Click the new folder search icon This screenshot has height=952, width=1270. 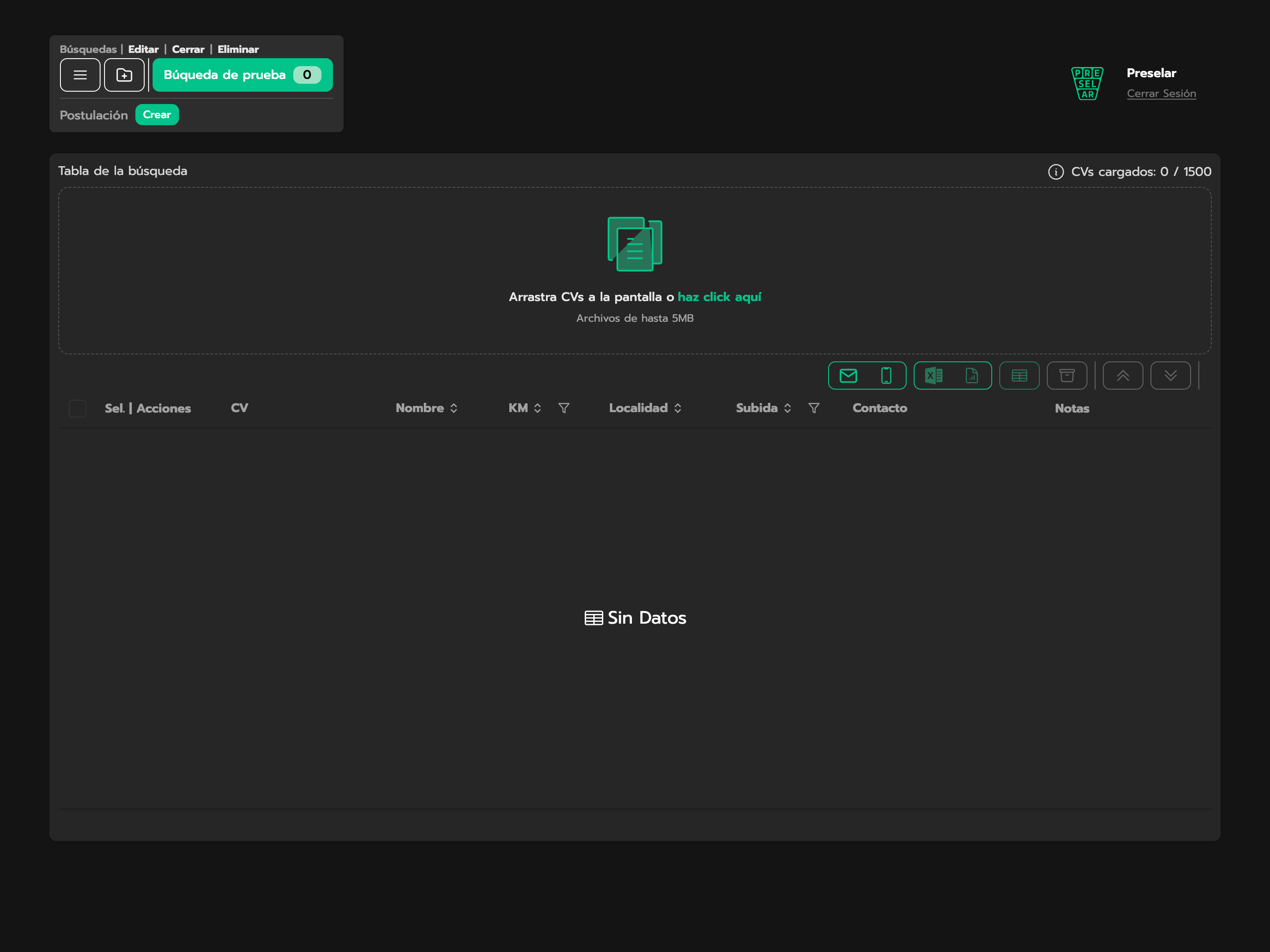124,74
